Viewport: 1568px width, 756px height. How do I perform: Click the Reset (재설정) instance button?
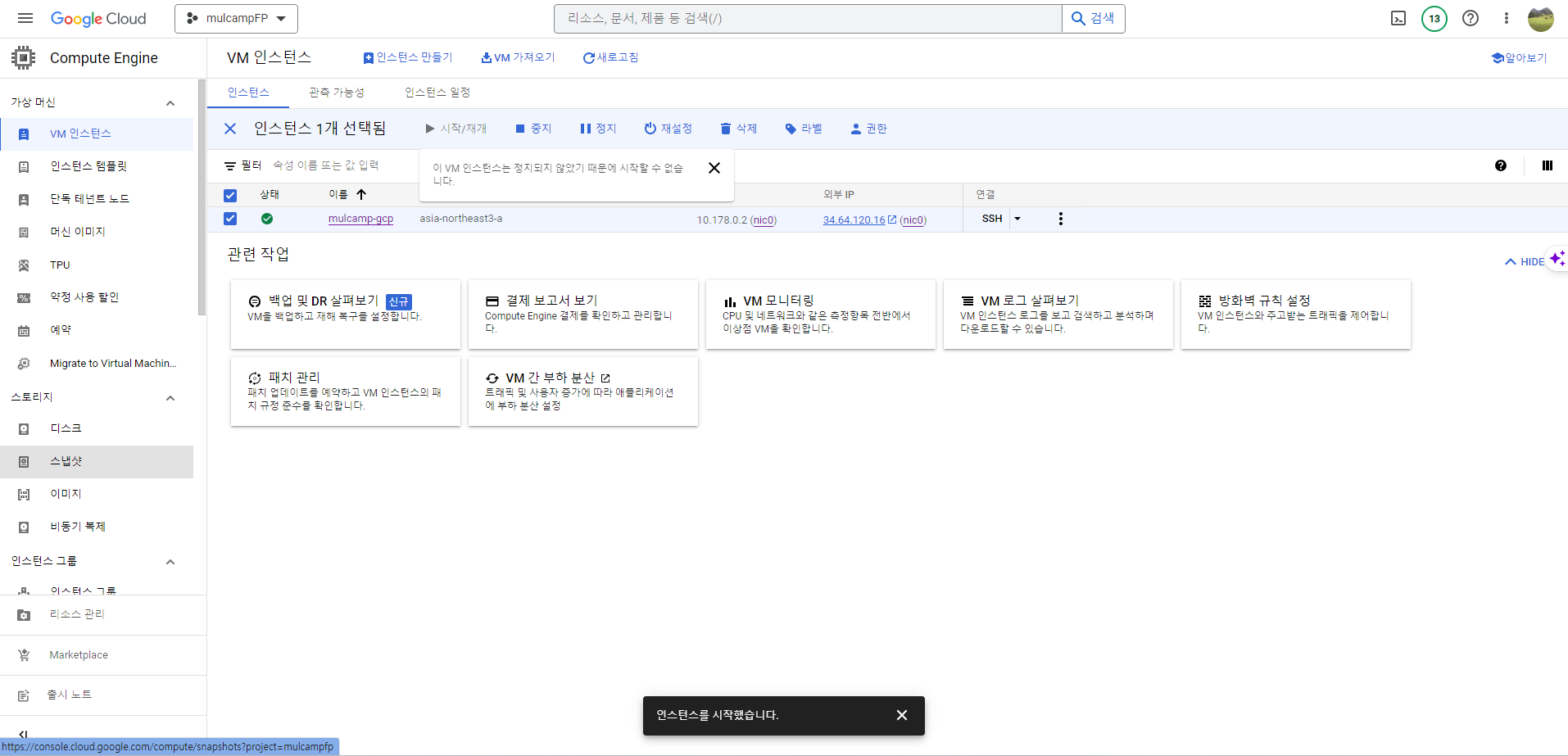[668, 129]
